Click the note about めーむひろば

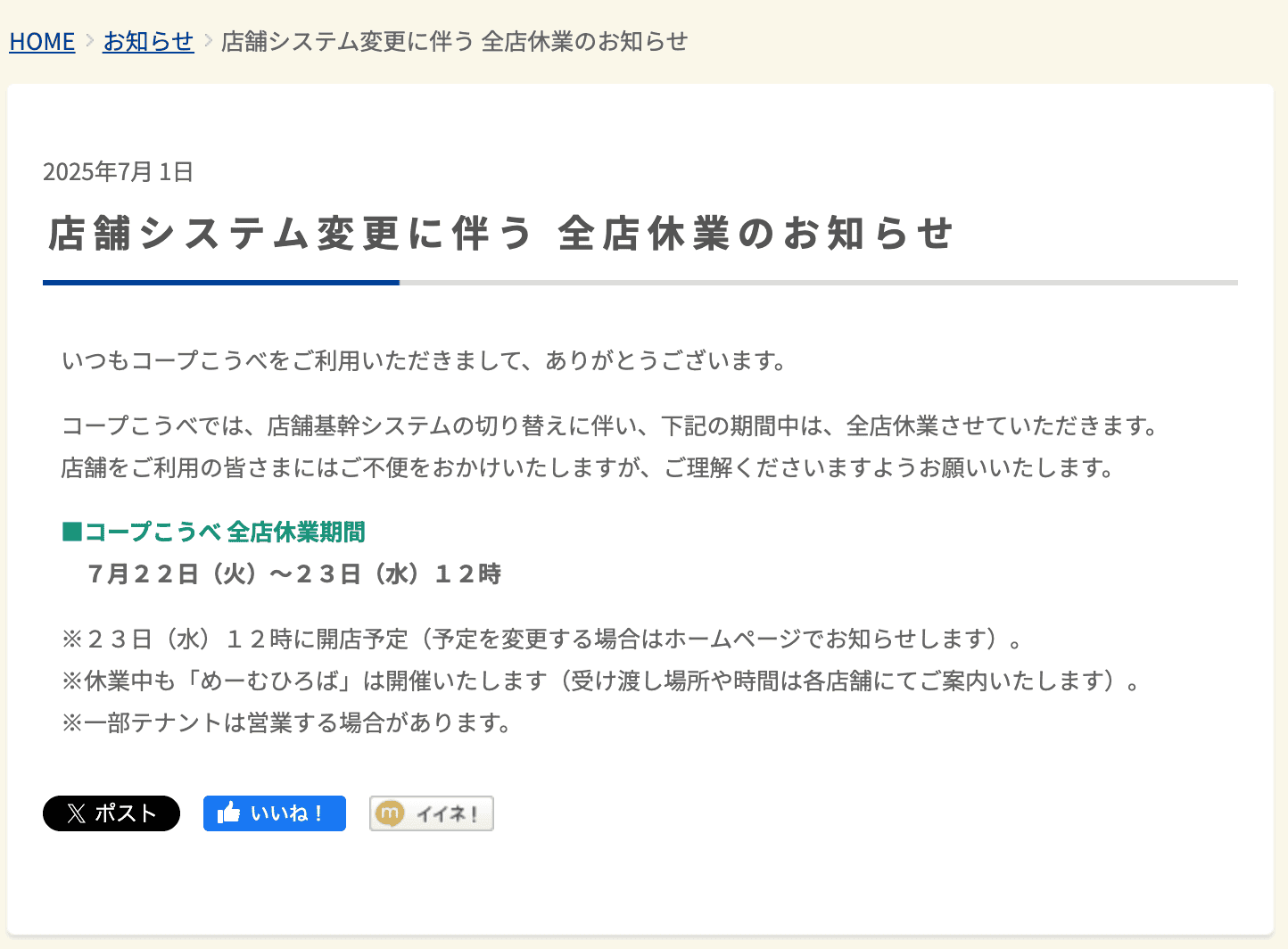601,681
